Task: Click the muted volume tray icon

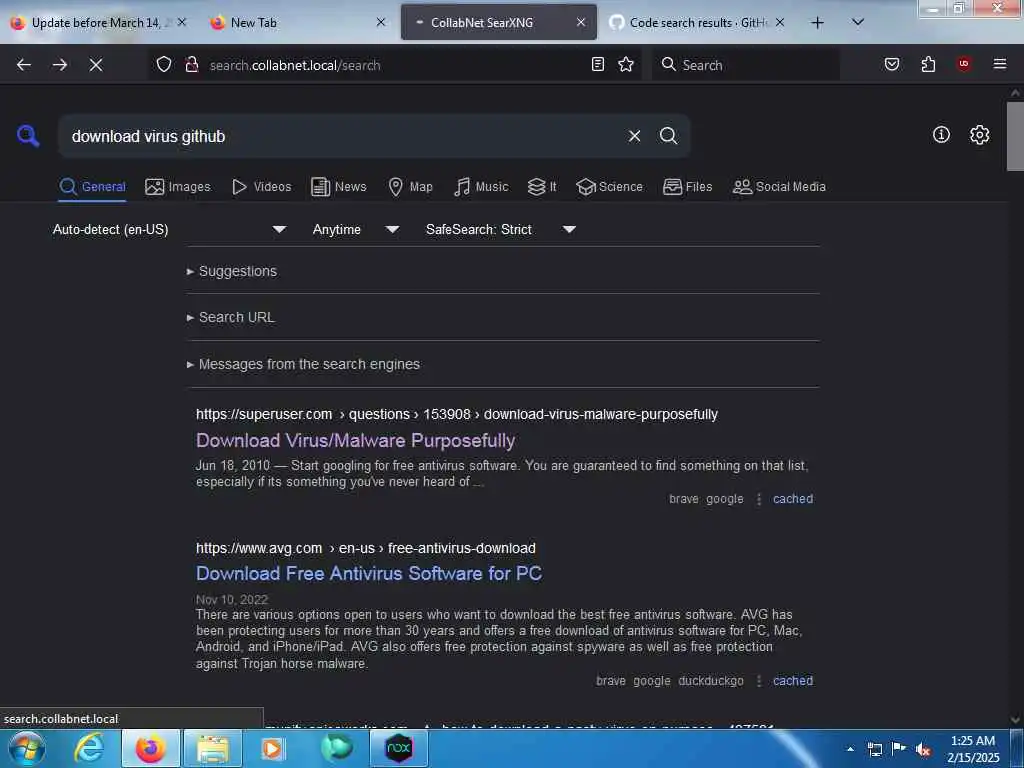Action: (923, 749)
